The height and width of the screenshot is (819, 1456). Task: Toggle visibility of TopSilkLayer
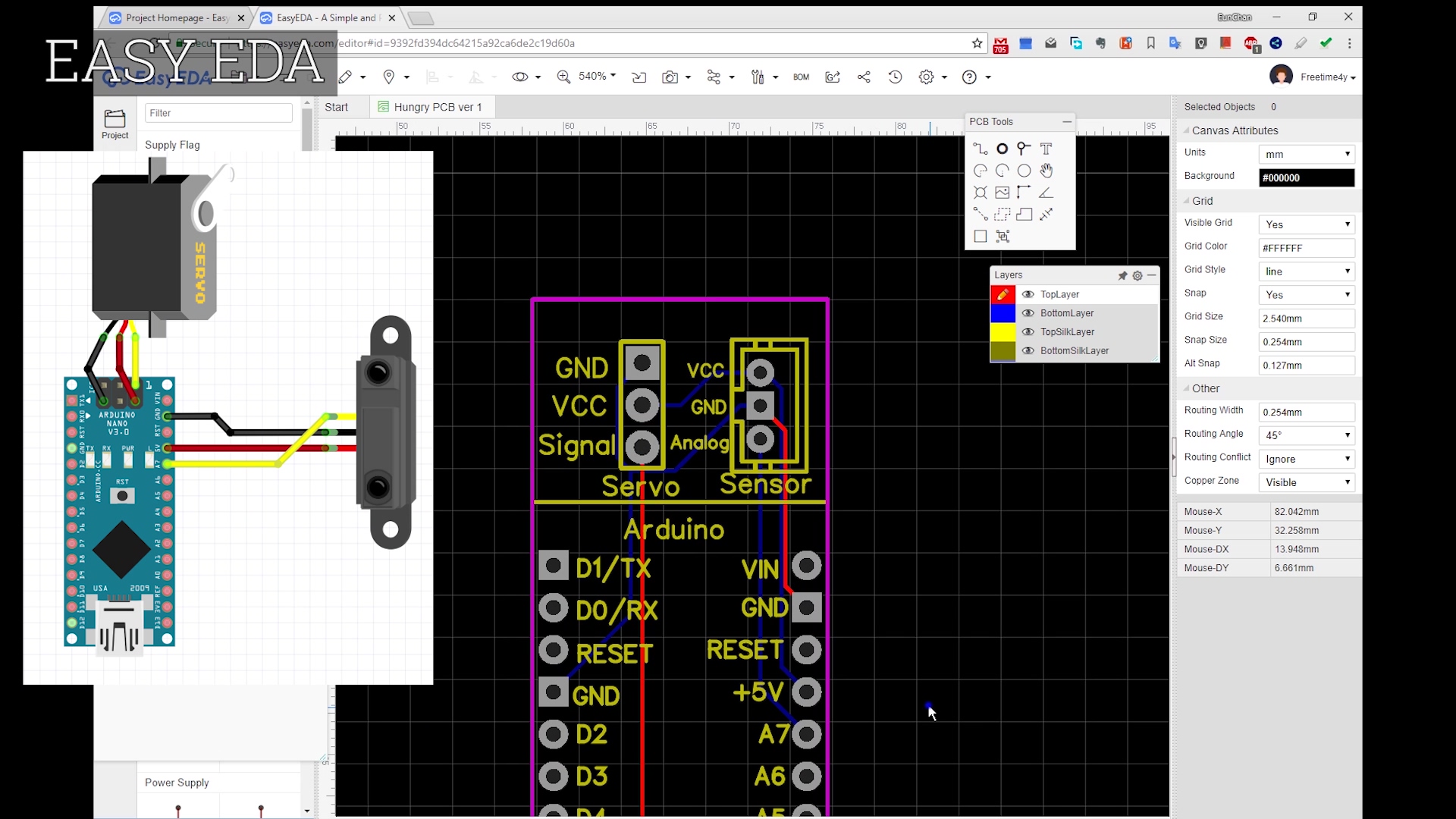click(x=1028, y=332)
